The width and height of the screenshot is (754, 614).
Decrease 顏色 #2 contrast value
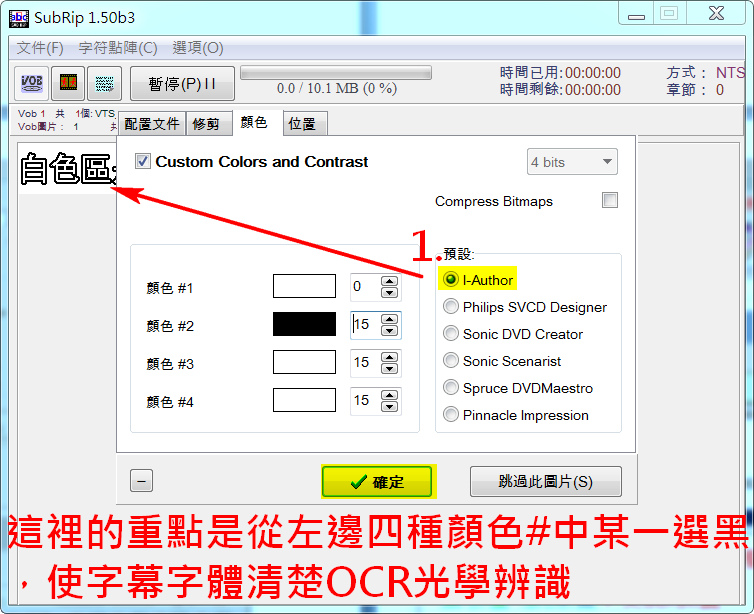click(x=390, y=330)
